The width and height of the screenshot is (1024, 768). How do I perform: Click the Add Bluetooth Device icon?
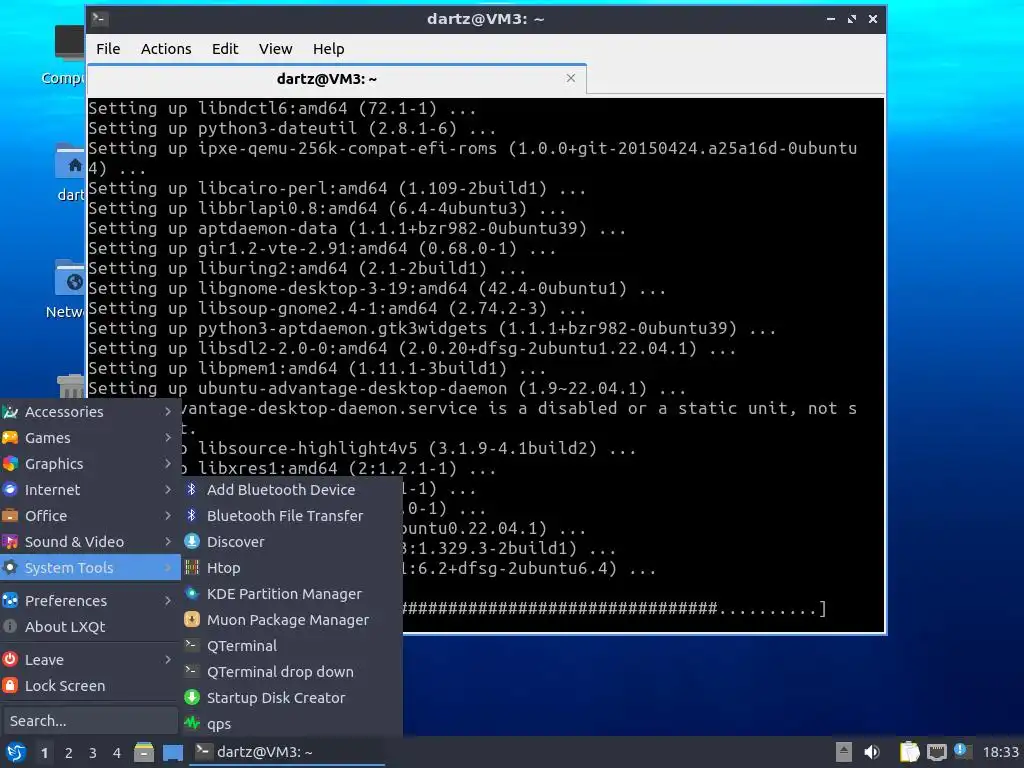[x=191, y=489]
